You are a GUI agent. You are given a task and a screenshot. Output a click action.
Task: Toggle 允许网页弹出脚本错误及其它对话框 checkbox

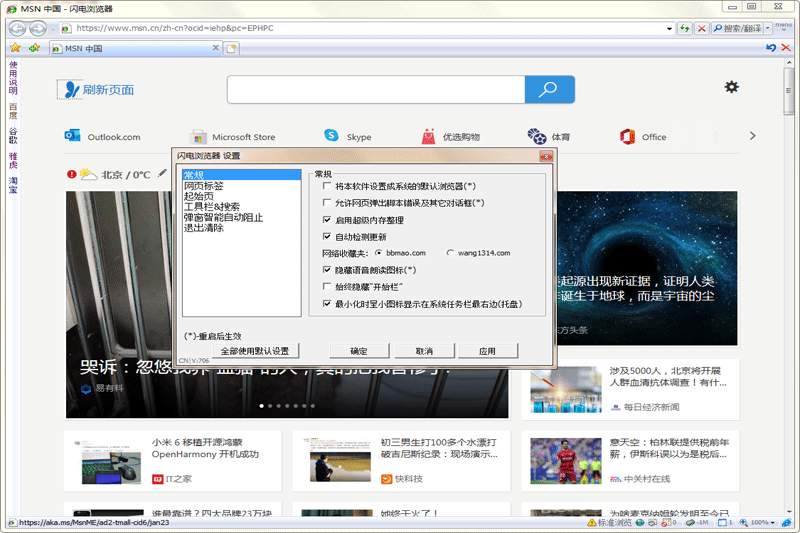(x=327, y=202)
